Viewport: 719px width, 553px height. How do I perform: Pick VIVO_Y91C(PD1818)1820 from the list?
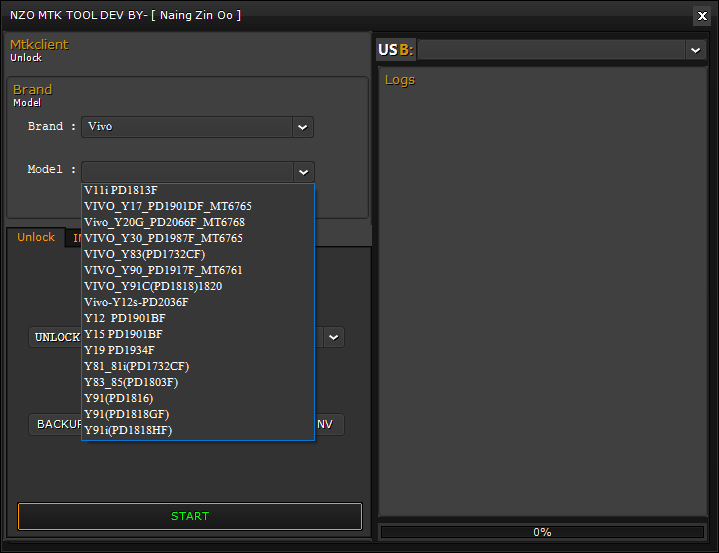coord(153,286)
